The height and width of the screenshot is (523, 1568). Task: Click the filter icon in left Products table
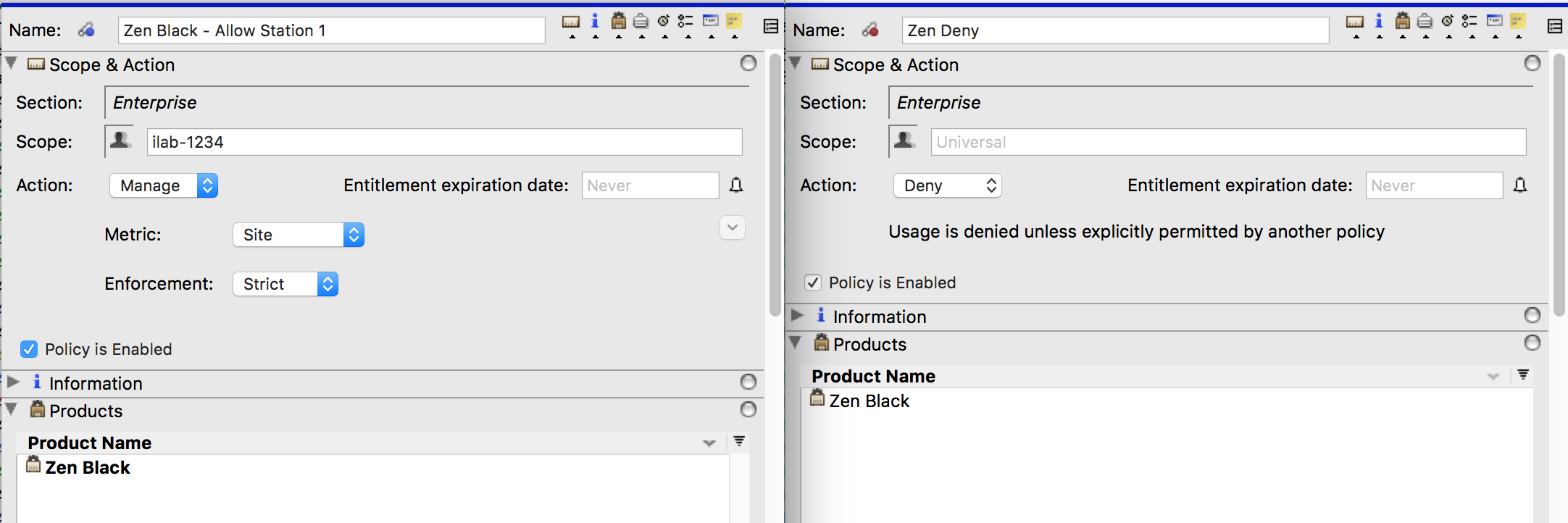(739, 441)
